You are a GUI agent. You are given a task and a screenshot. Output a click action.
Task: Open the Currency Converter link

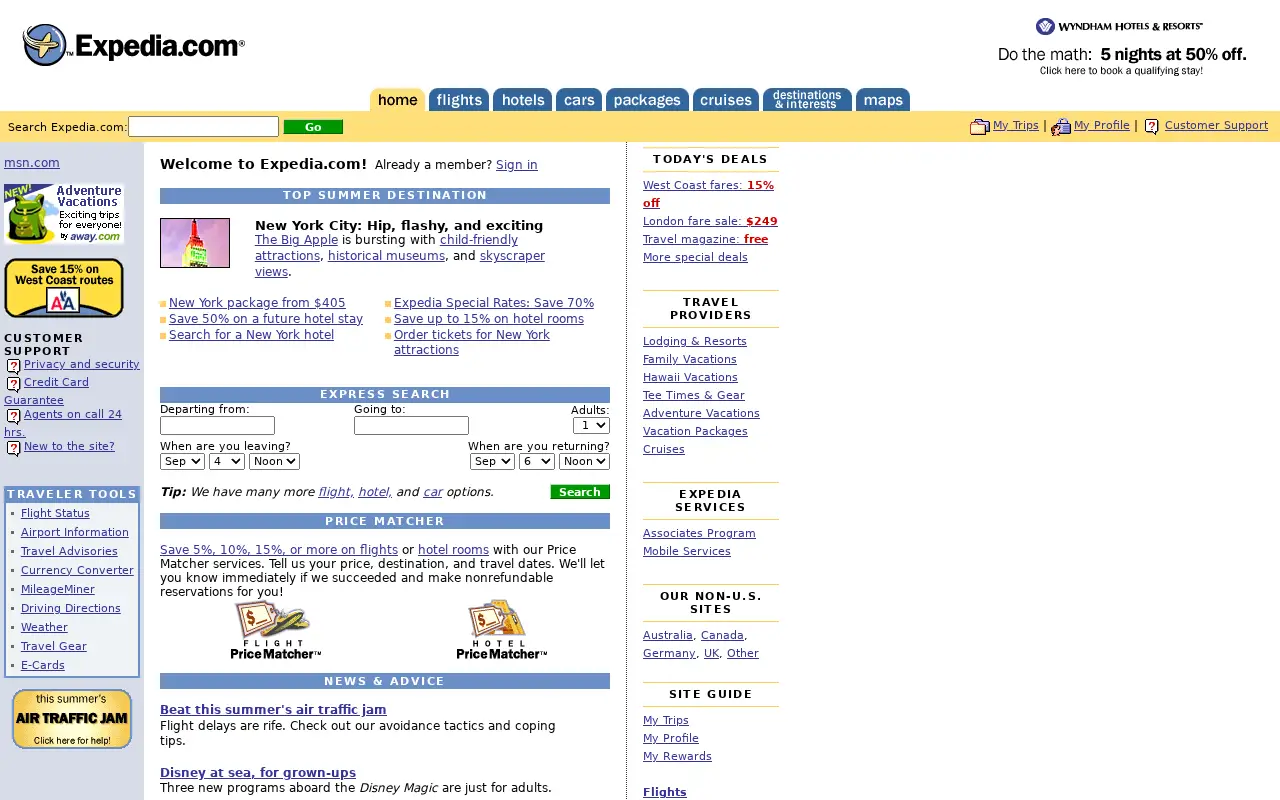coord(77,570)
